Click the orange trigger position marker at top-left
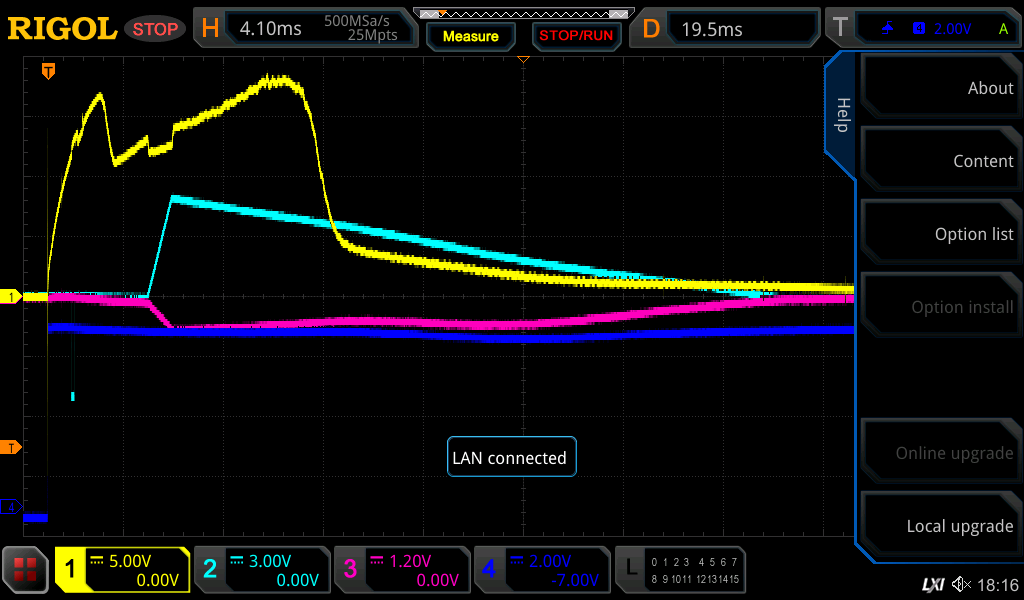The height and width of the screenshot is (600, 1024). point(47,71)
